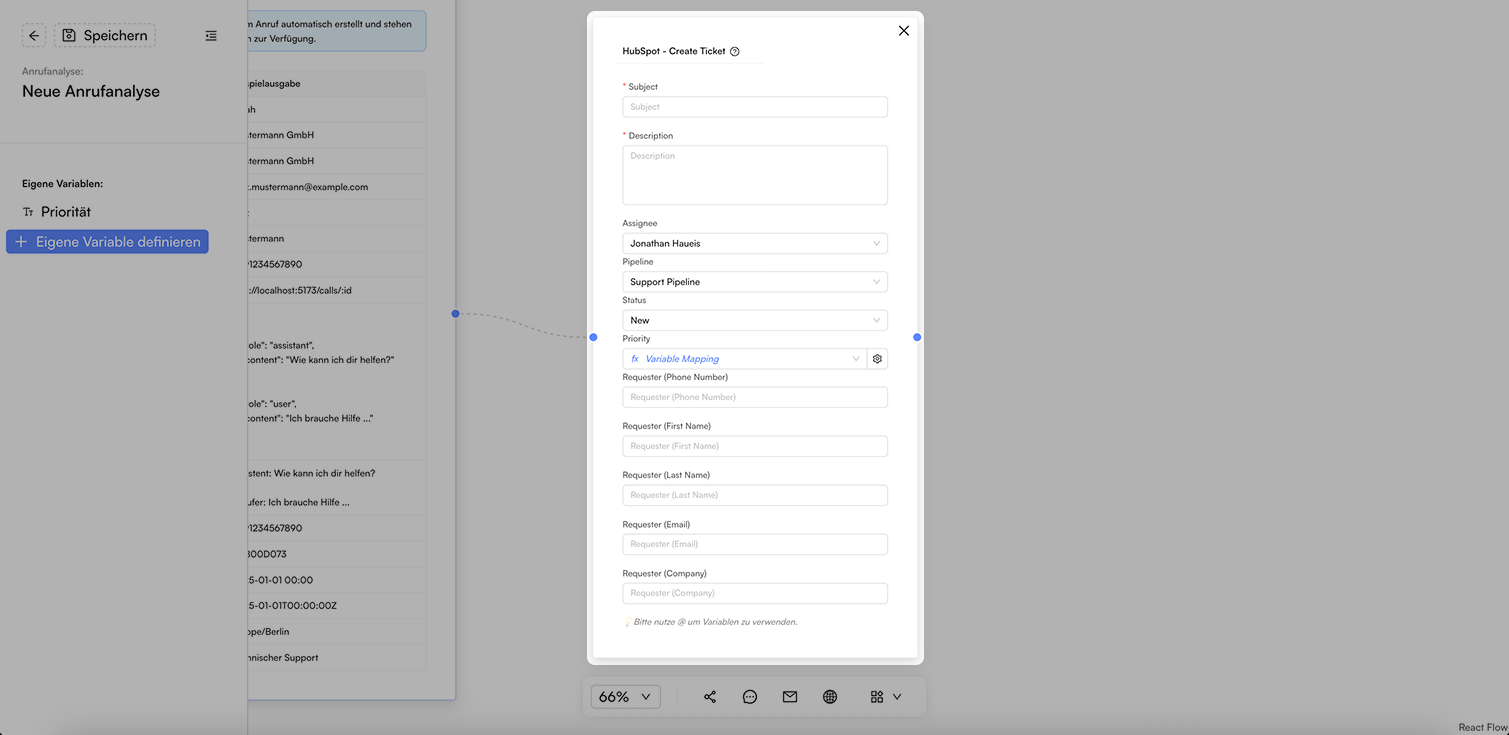The height and width of the screenshot is (735, 1509).
Task: Open the 66% zoom level dropdown
Action: click(626, 697)
